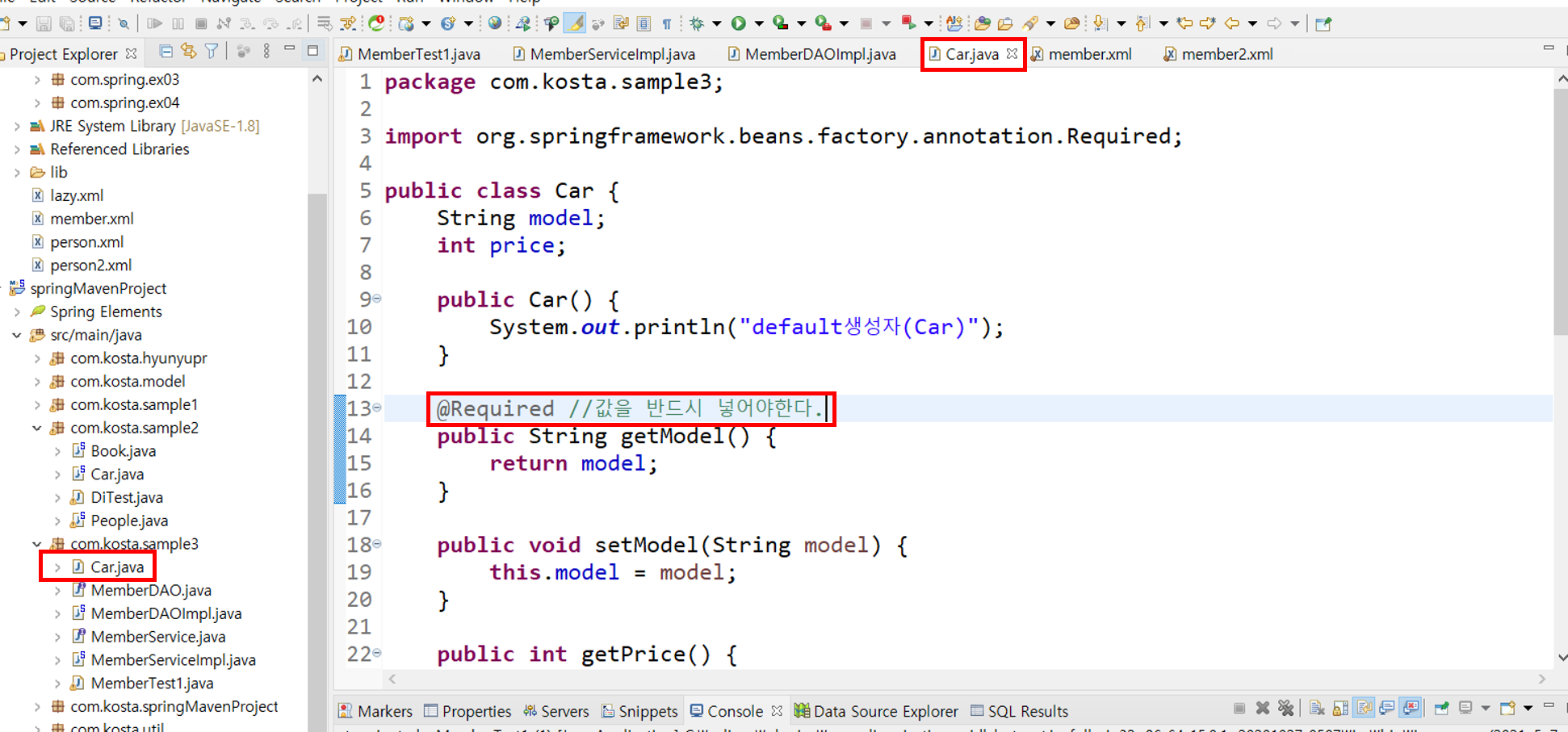Image resolution: width=1568 pixels, height=732 pixels.
Task: Click the Last Edit Location icon
Action: pyautogui.click(x=1184, y=24)
